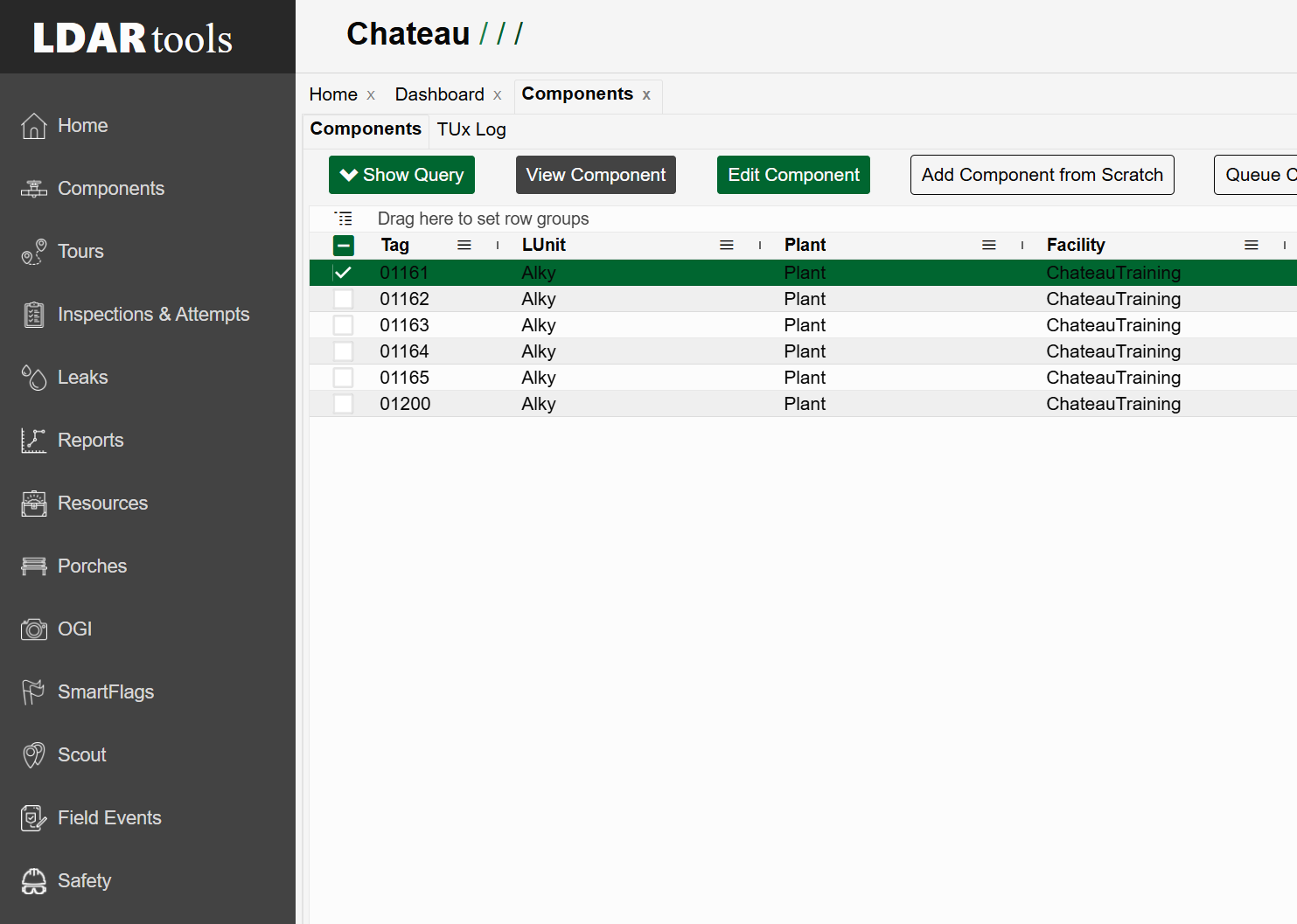Click the SmartFlags flag icon

(x=33, y=692)
